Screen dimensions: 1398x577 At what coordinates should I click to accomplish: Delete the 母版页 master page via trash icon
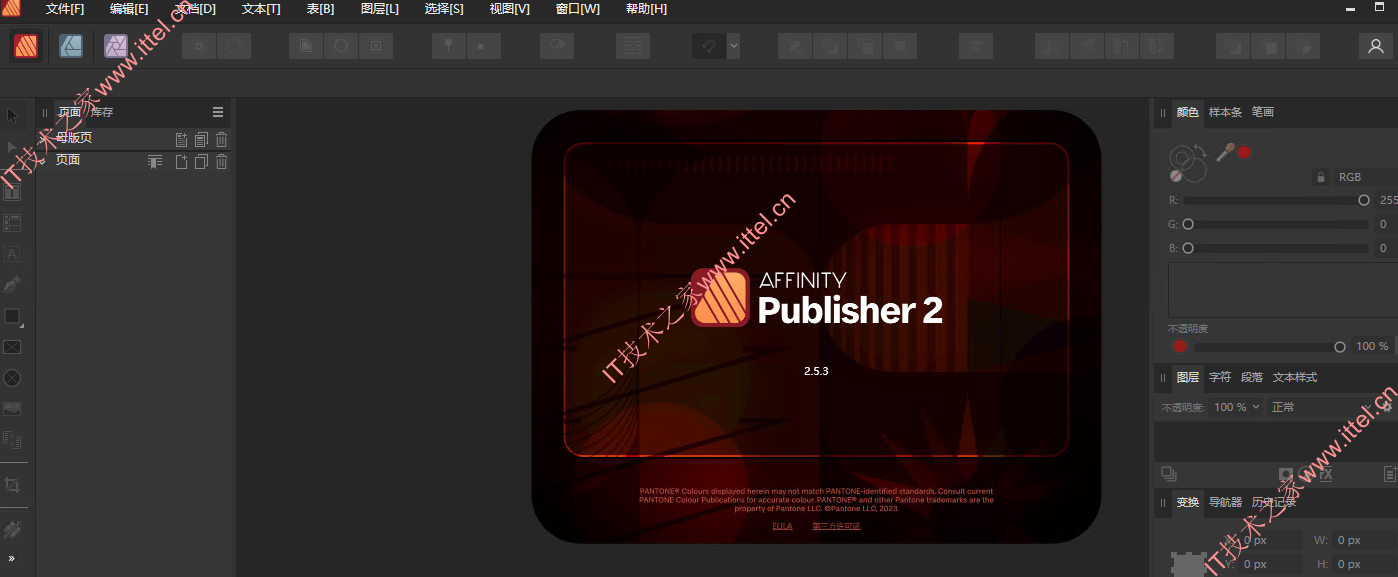coord(220,139)
